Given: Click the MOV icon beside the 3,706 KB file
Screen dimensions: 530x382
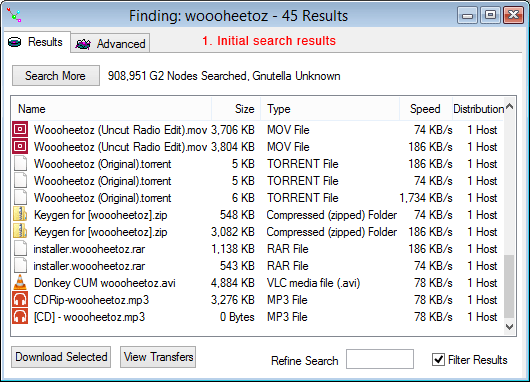Looking at the screenshot, I should point(20,129).
